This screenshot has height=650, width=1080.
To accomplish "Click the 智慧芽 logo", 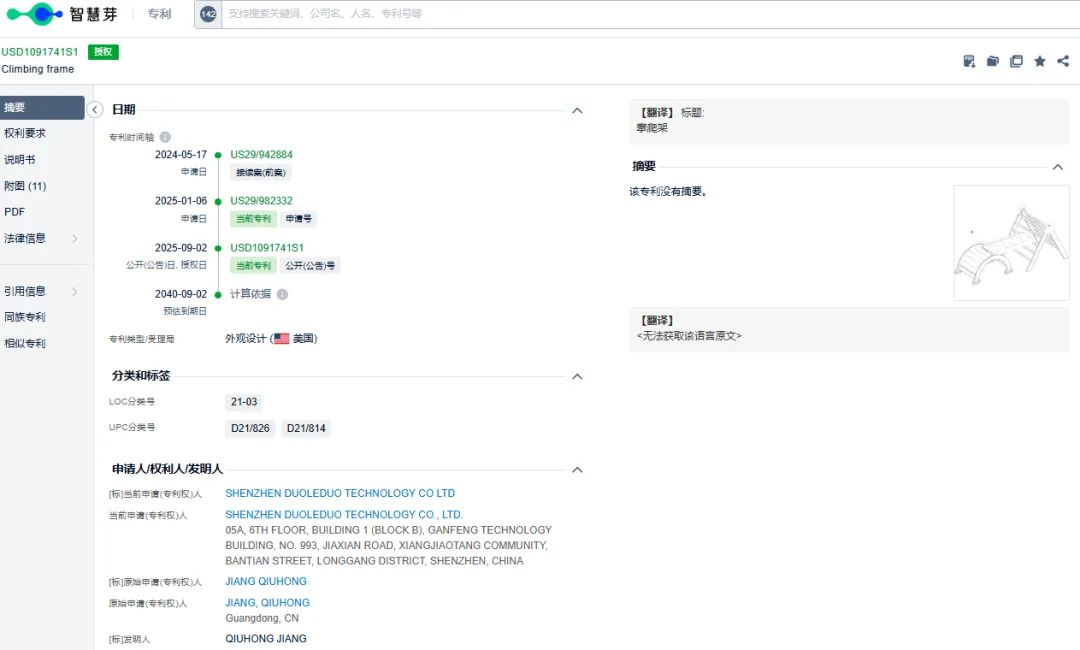I will pos(61,14).
